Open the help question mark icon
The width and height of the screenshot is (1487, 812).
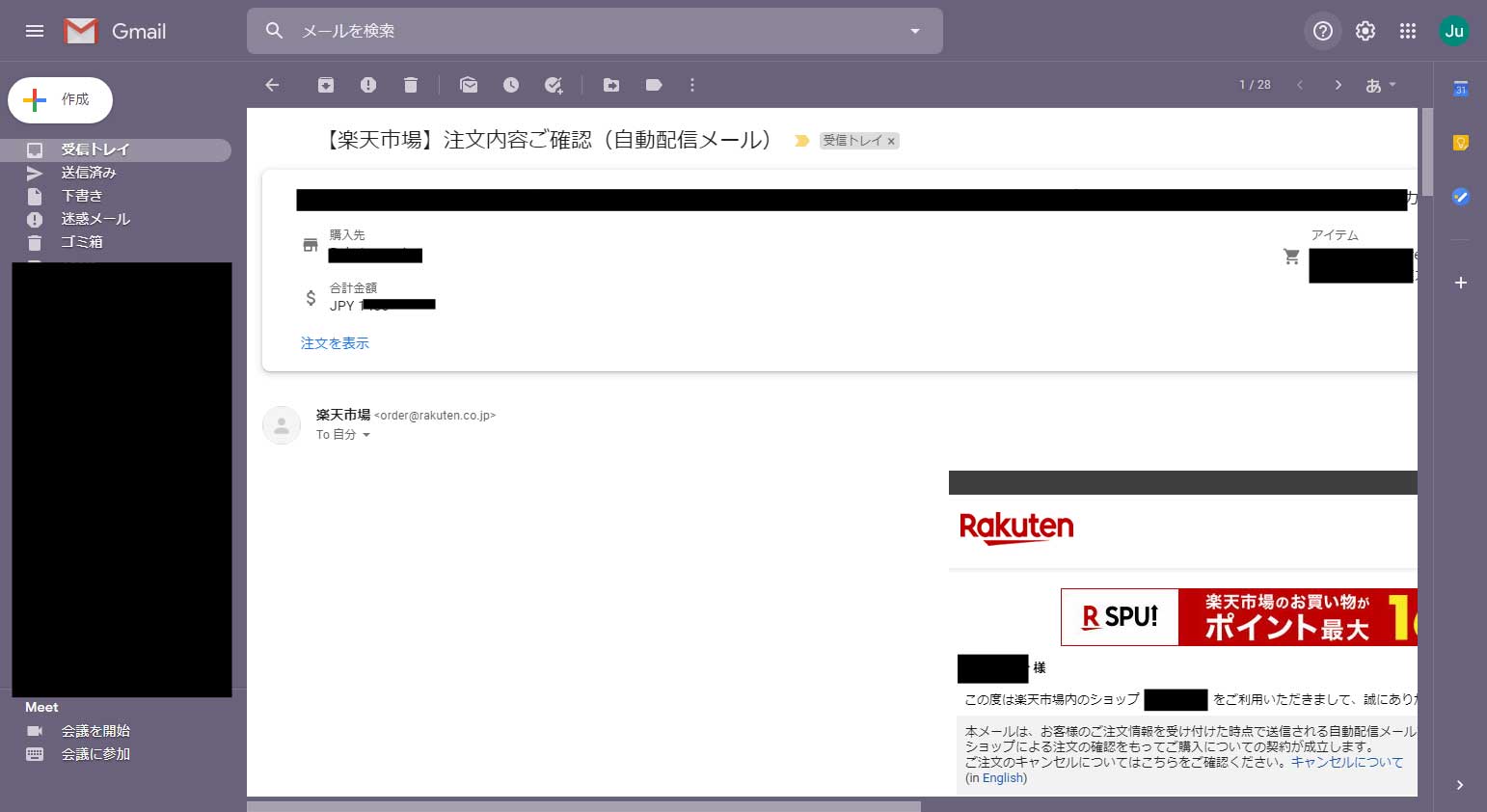click(x=1323, y=31)
